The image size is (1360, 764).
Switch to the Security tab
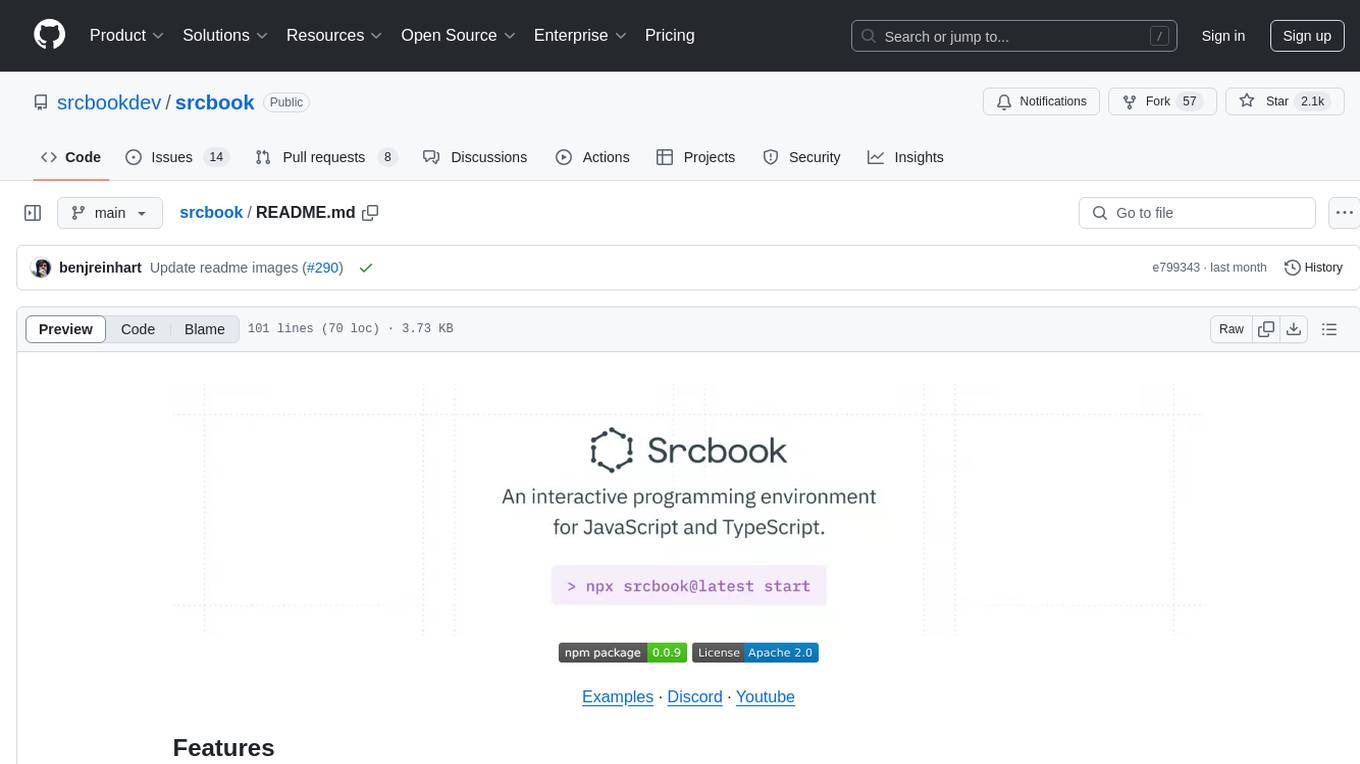[x=802, y=157]
